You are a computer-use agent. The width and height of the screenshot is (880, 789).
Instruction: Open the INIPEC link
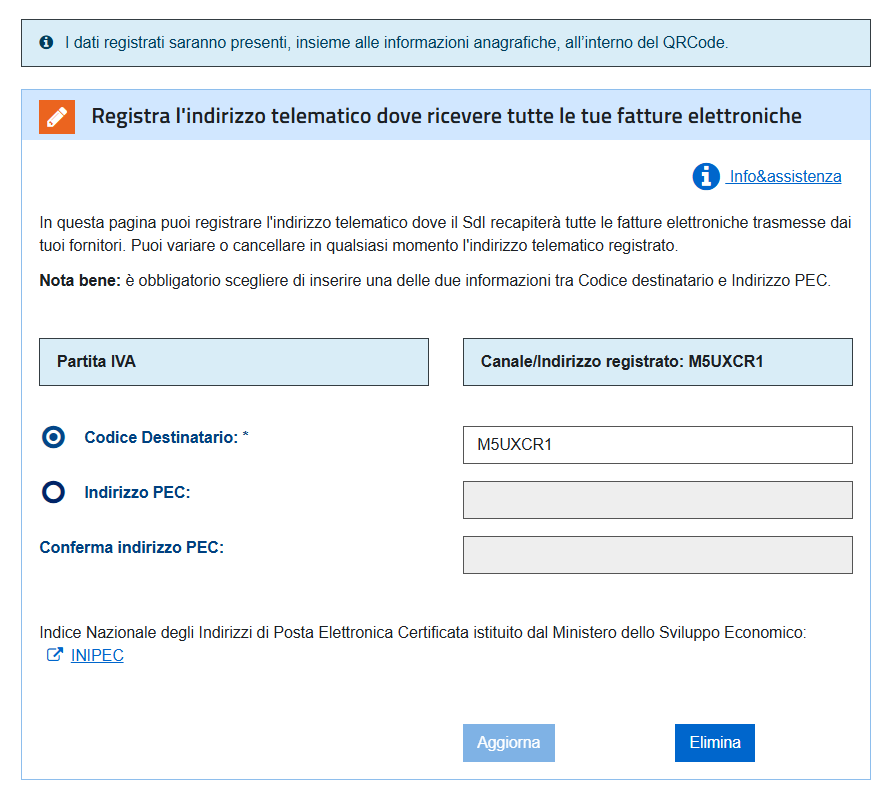click(x=97, y=656)
